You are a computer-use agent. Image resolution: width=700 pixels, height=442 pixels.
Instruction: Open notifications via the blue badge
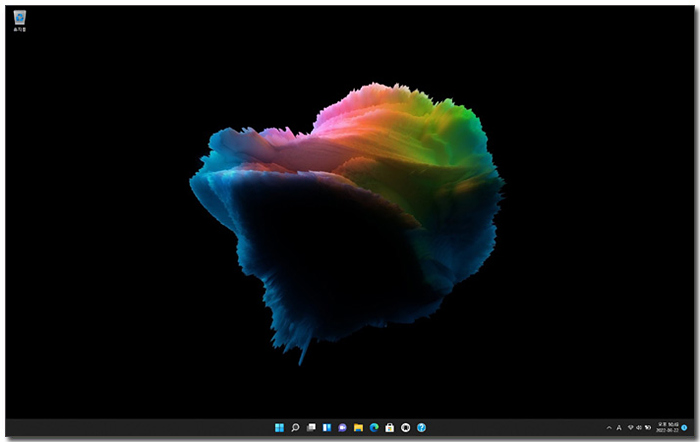(685, 427)
